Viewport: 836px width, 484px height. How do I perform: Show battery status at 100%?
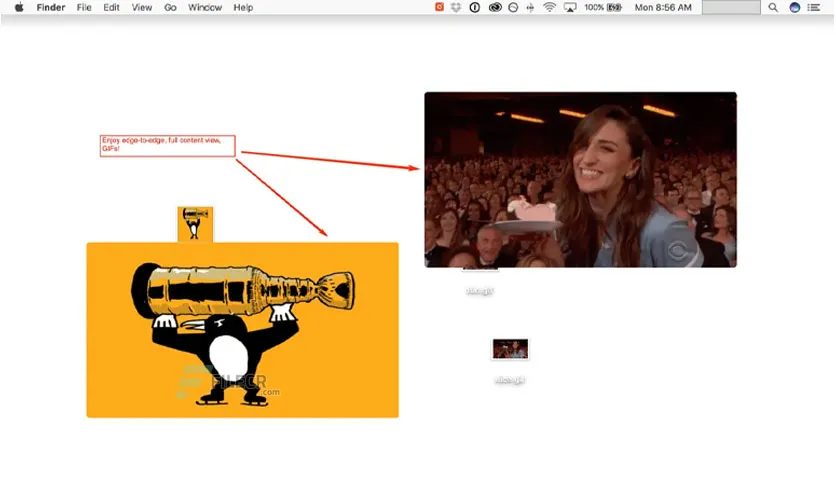click(603, 7)
